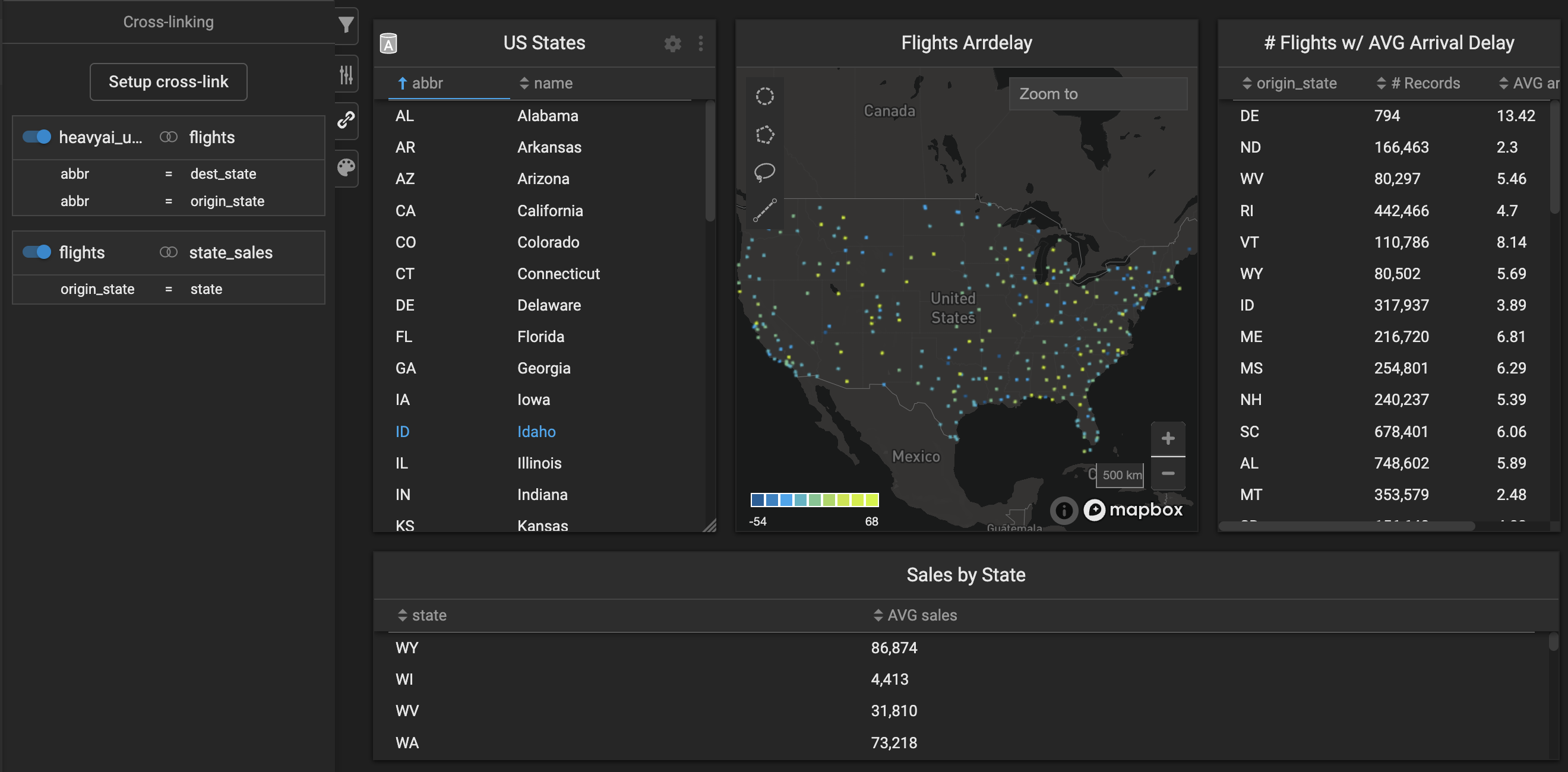
Task: Open the filter funnel sidebar icon
Action: 346,24
